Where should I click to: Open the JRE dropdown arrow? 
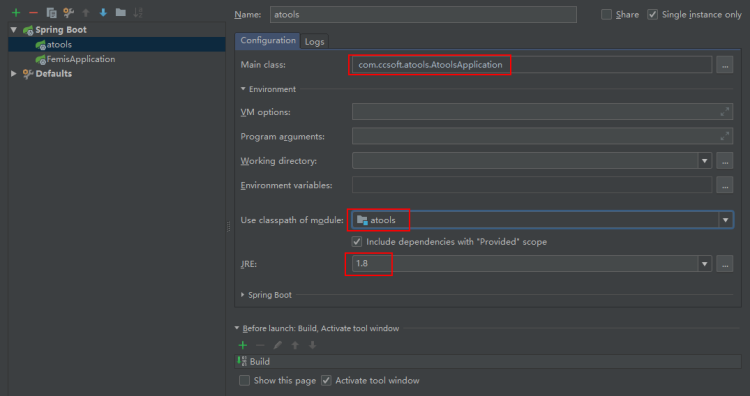click(x=705, y=264)
